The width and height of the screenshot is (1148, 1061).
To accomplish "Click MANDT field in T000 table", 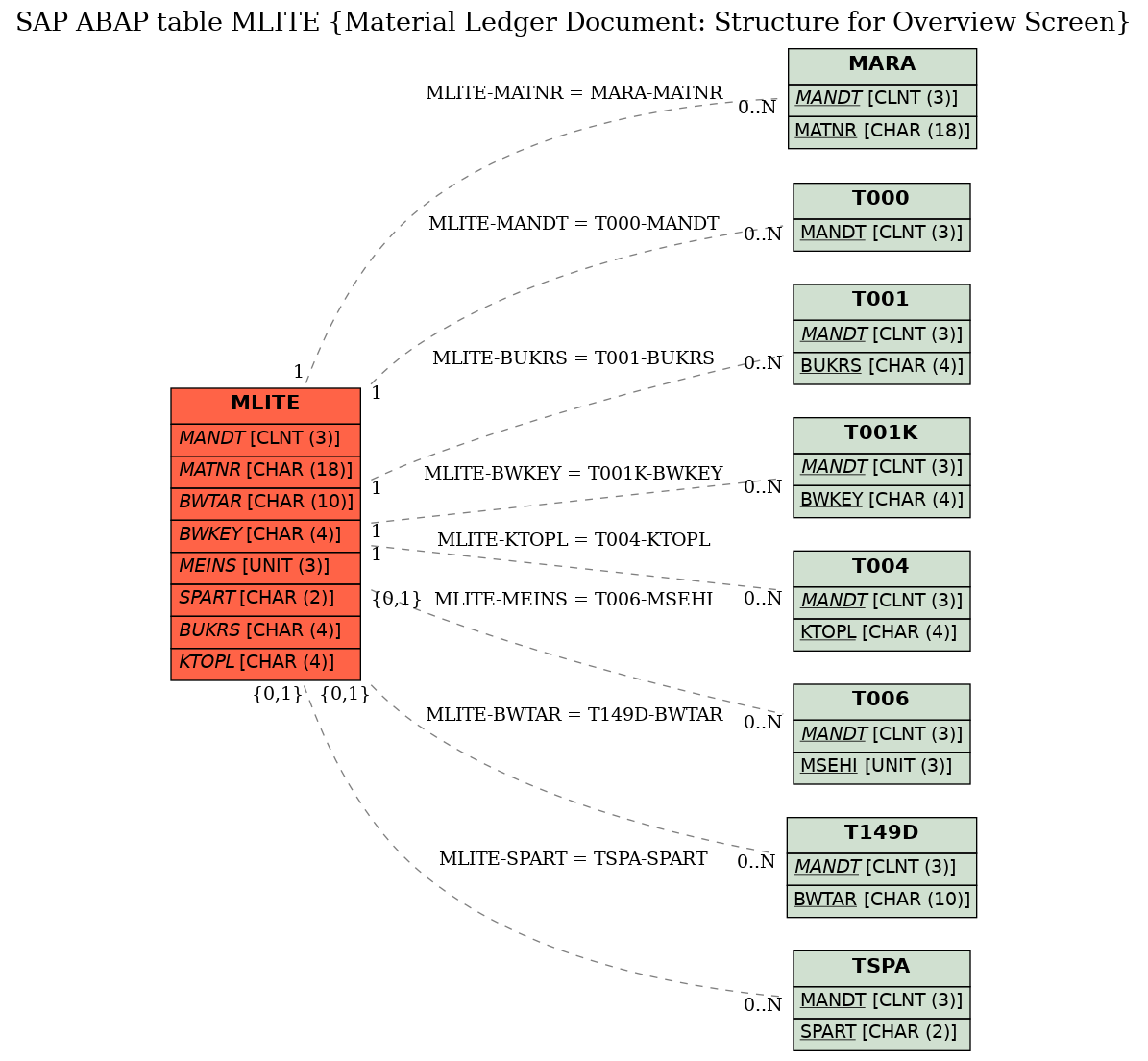I will click(882, 234).
